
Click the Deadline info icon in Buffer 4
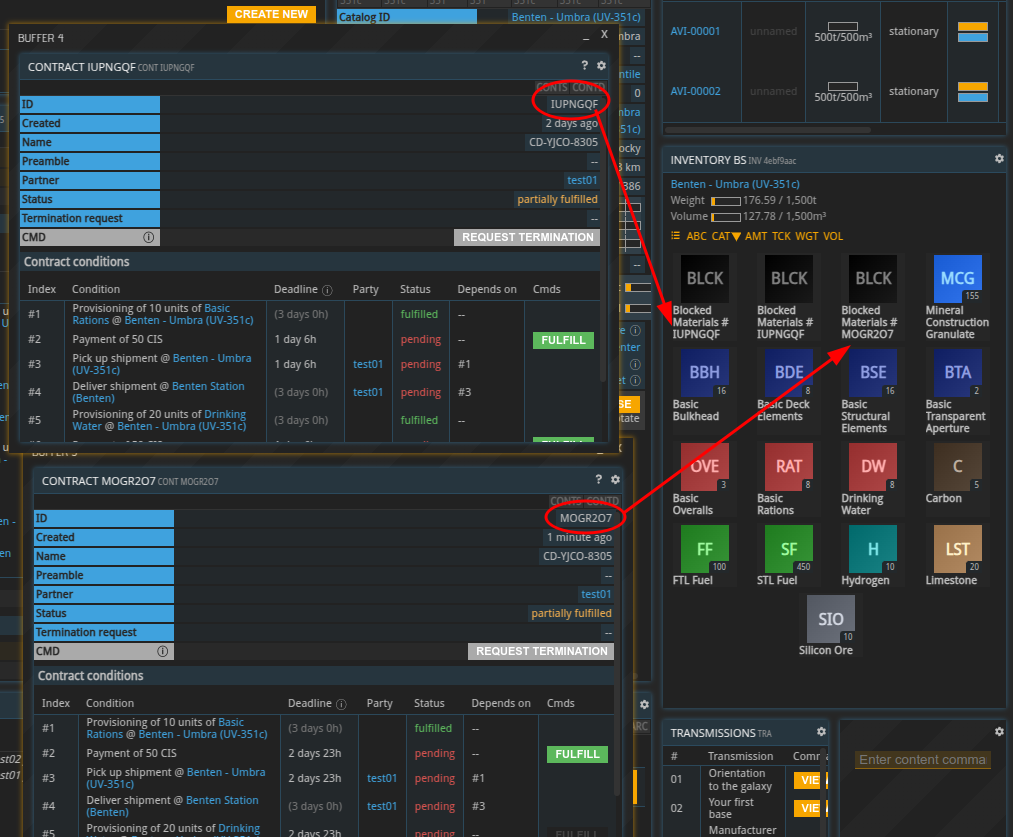(x=327, y=290)
